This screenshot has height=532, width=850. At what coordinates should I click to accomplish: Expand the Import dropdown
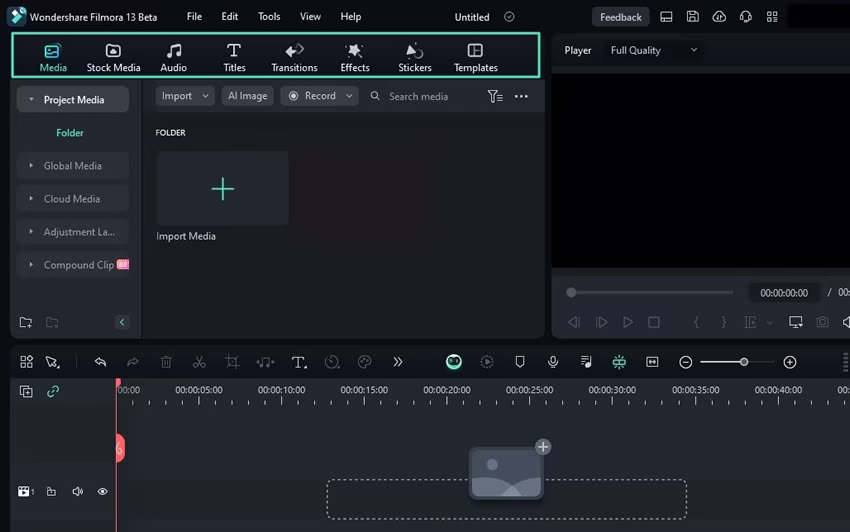(185, 96)
